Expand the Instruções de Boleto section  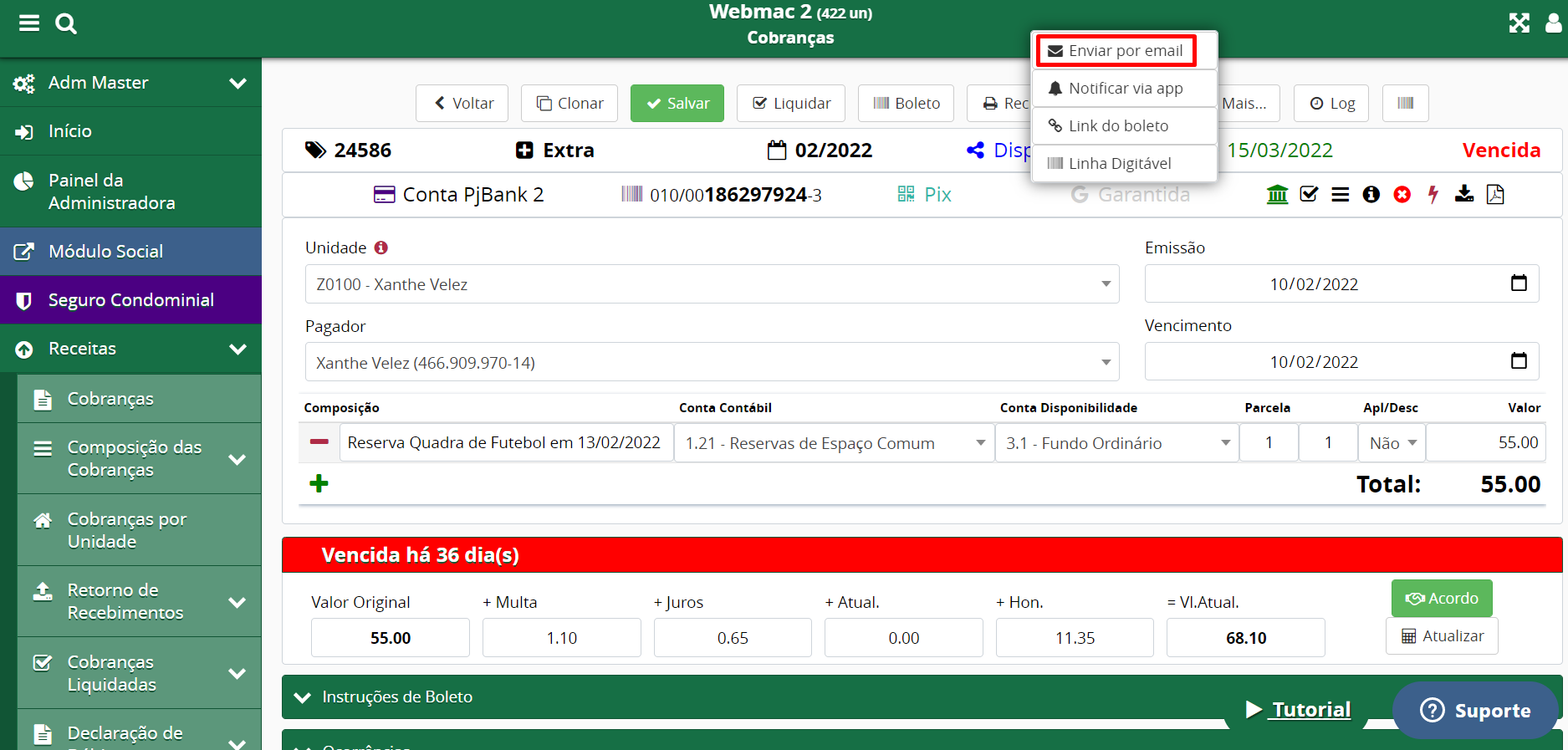pos(397,696)
